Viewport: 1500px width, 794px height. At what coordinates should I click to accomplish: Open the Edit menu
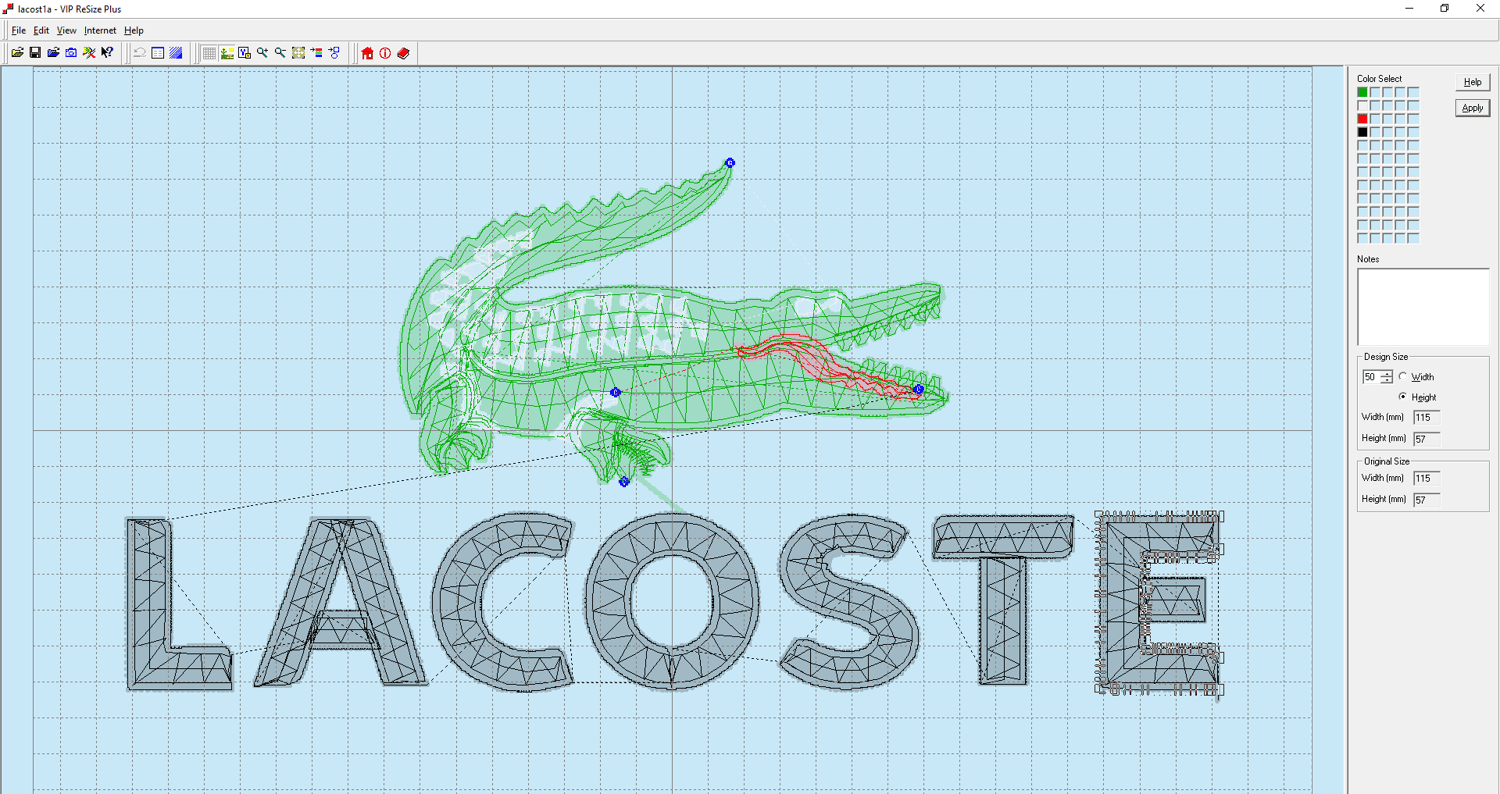pyautogui.click(x=41, y=31)
